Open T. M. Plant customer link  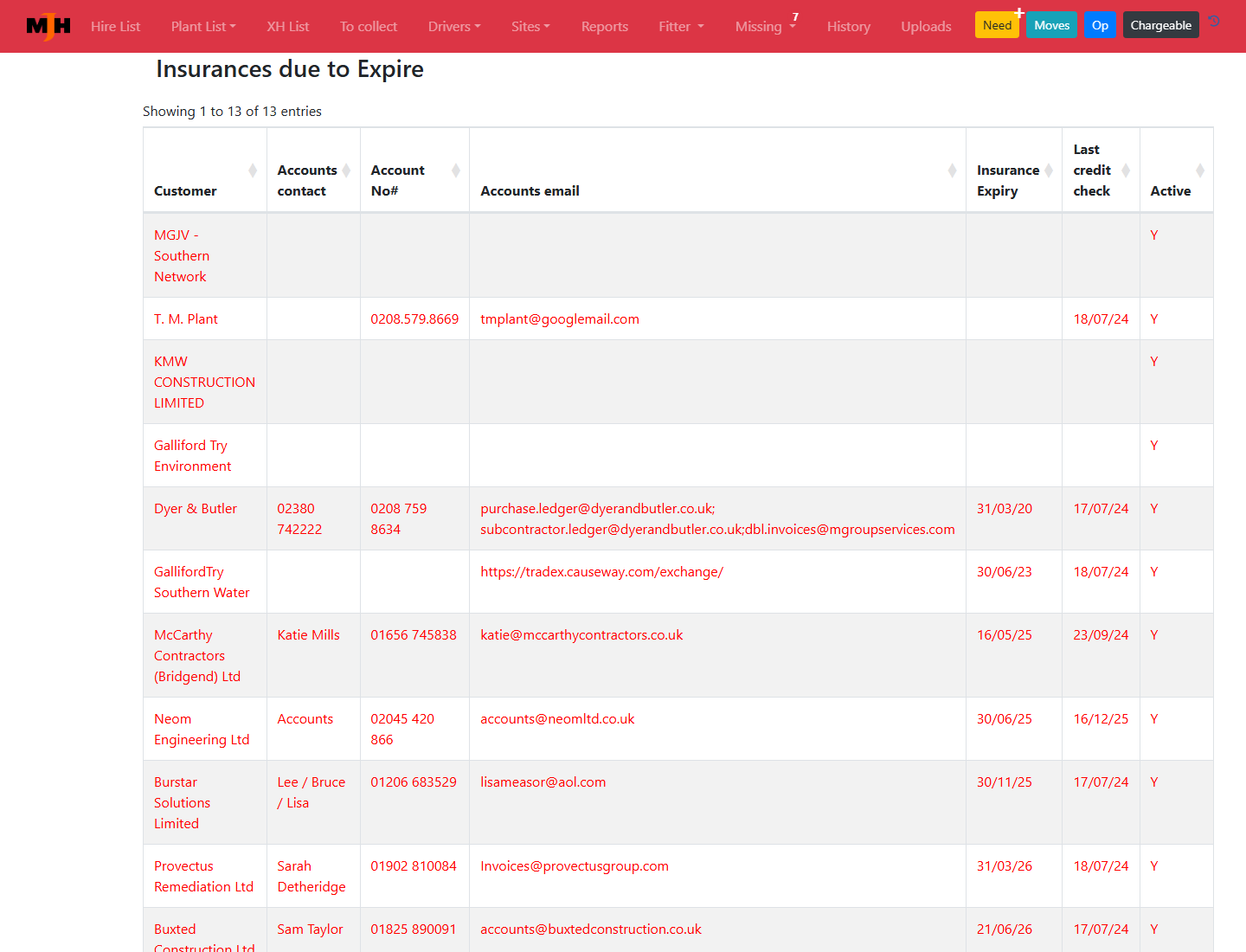click(x=186, y=319)
